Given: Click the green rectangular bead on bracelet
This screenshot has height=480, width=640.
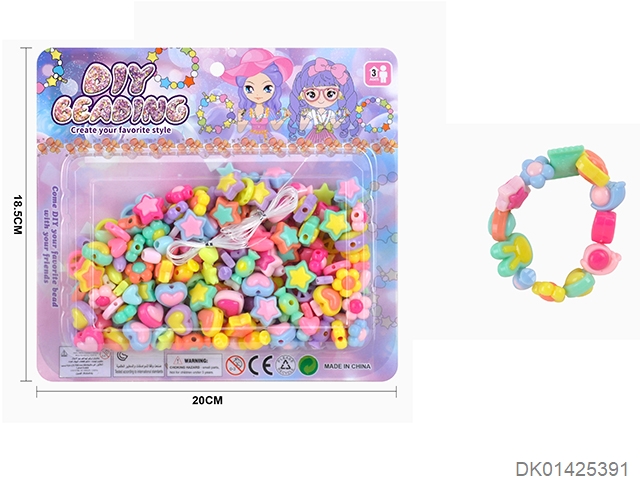Looking at the screenshot, I should [x=563, y=160].
